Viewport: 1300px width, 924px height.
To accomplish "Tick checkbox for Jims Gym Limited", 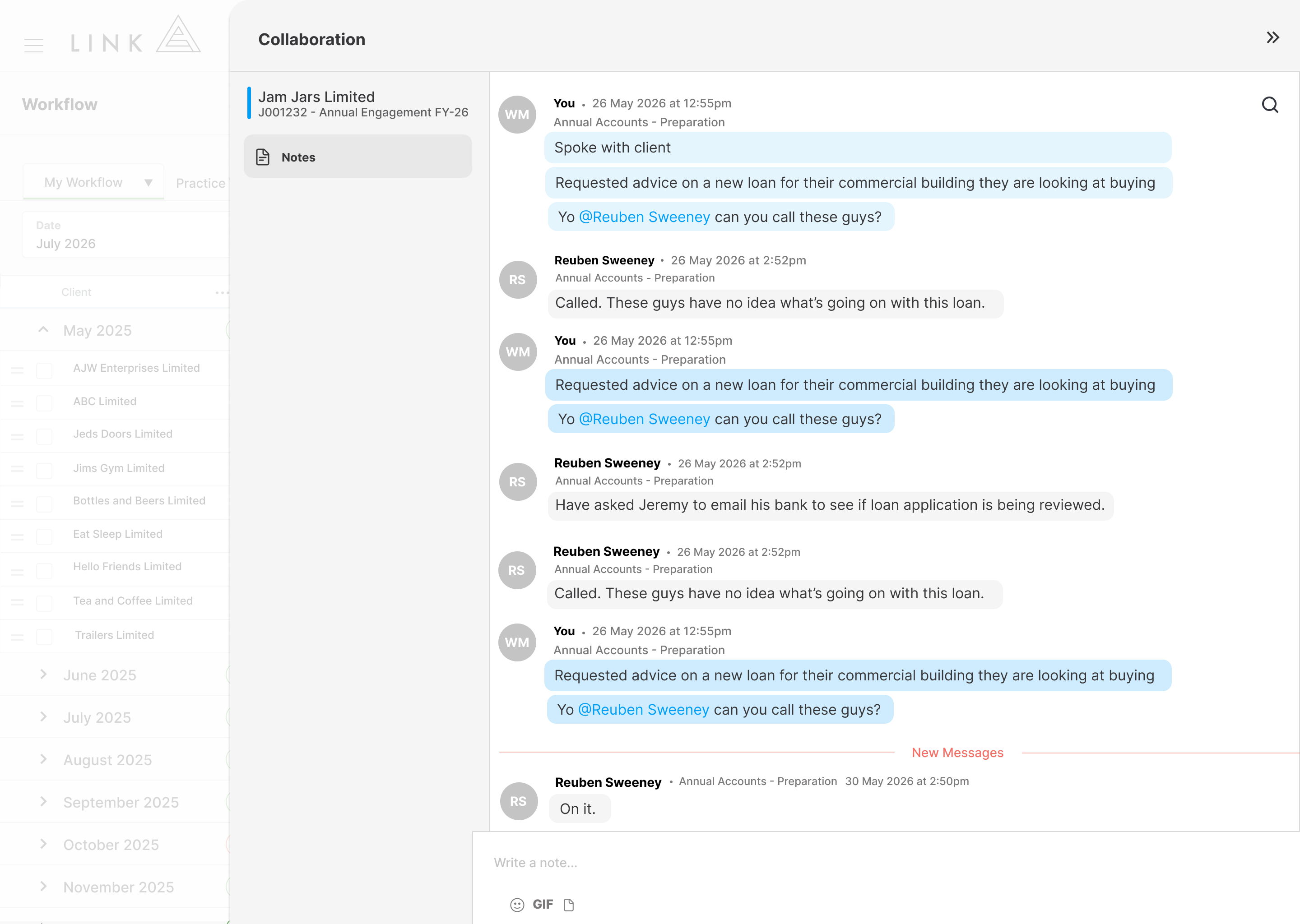I will (44, 471).
